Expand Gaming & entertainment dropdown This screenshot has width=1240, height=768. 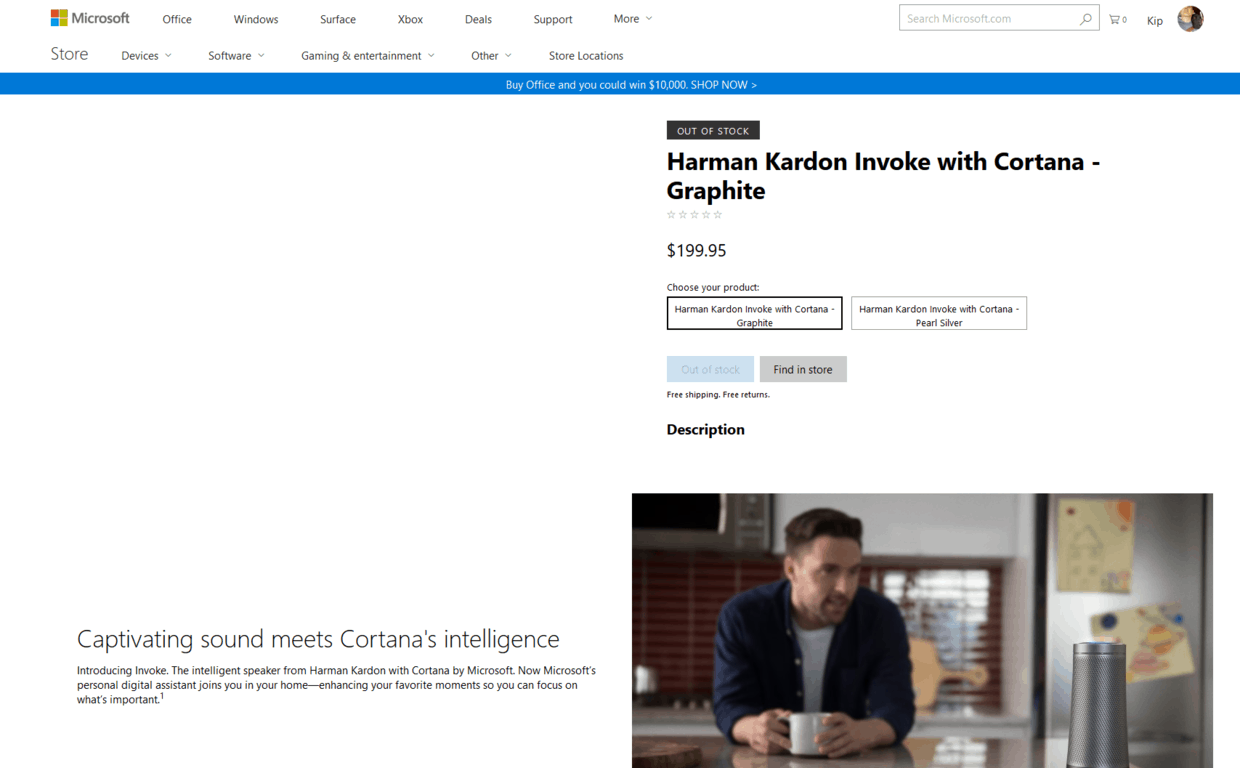(x=368, y=56)
